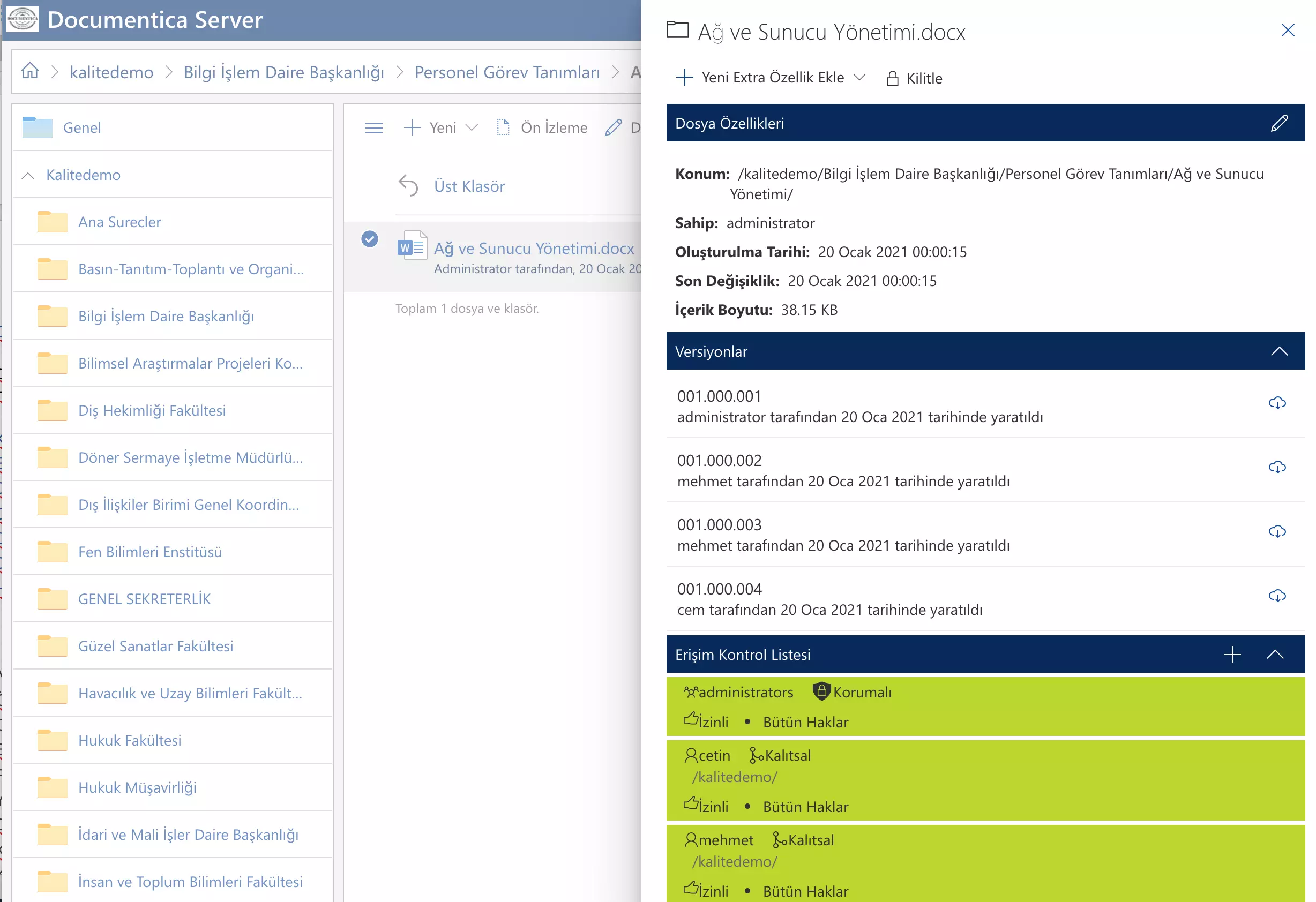
Task: Open Döner Sermaye İşletme Müdürlü... folder
Action: coord(172,457)
